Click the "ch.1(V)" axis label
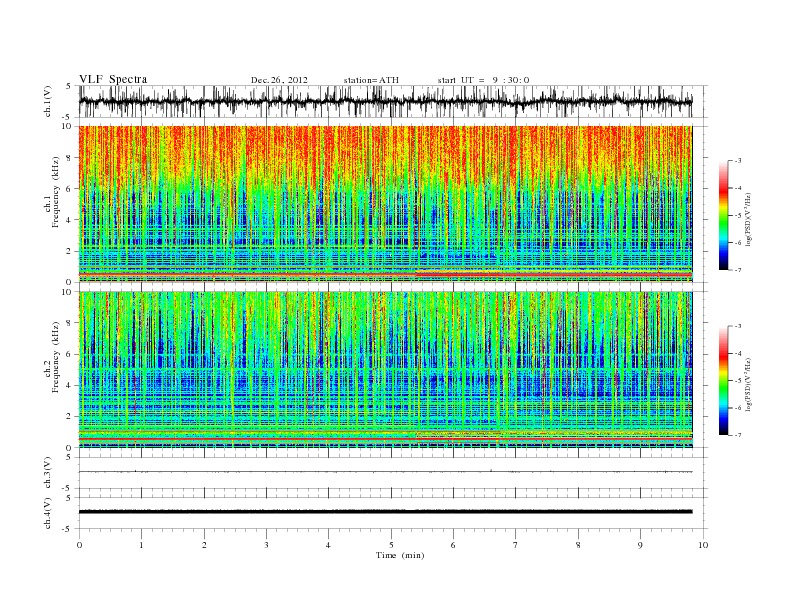Viewport: 792px width, 612px height. [48, 103]
